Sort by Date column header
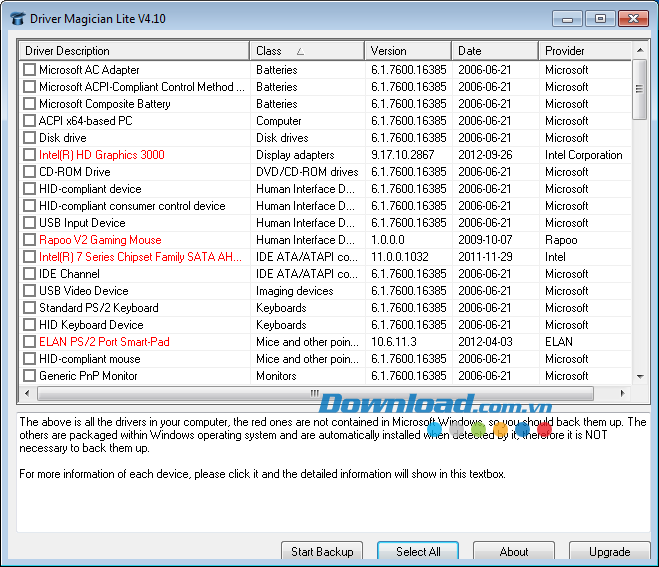This screenshot has height=567, width=659. 496,51
